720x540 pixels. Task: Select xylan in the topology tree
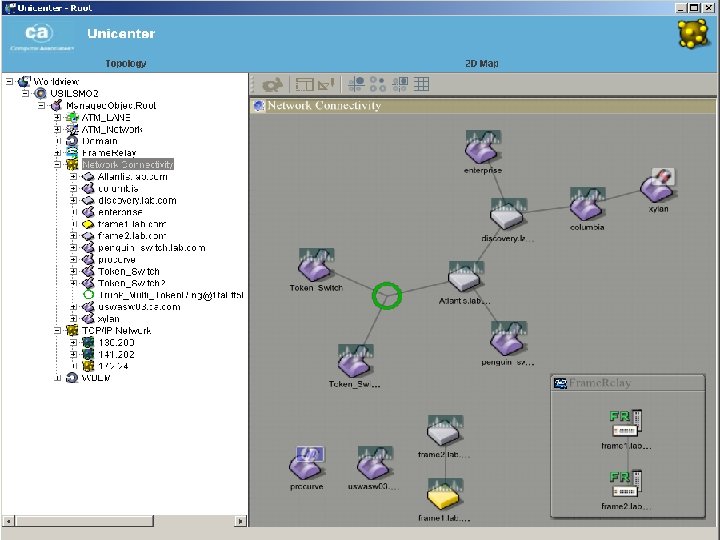tap(108, 319)
